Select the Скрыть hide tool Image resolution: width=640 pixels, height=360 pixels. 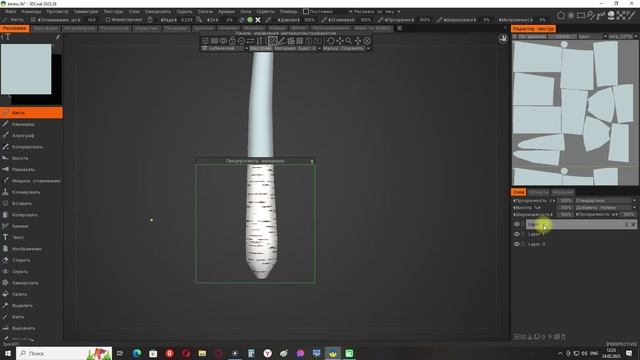coord(31,271)
